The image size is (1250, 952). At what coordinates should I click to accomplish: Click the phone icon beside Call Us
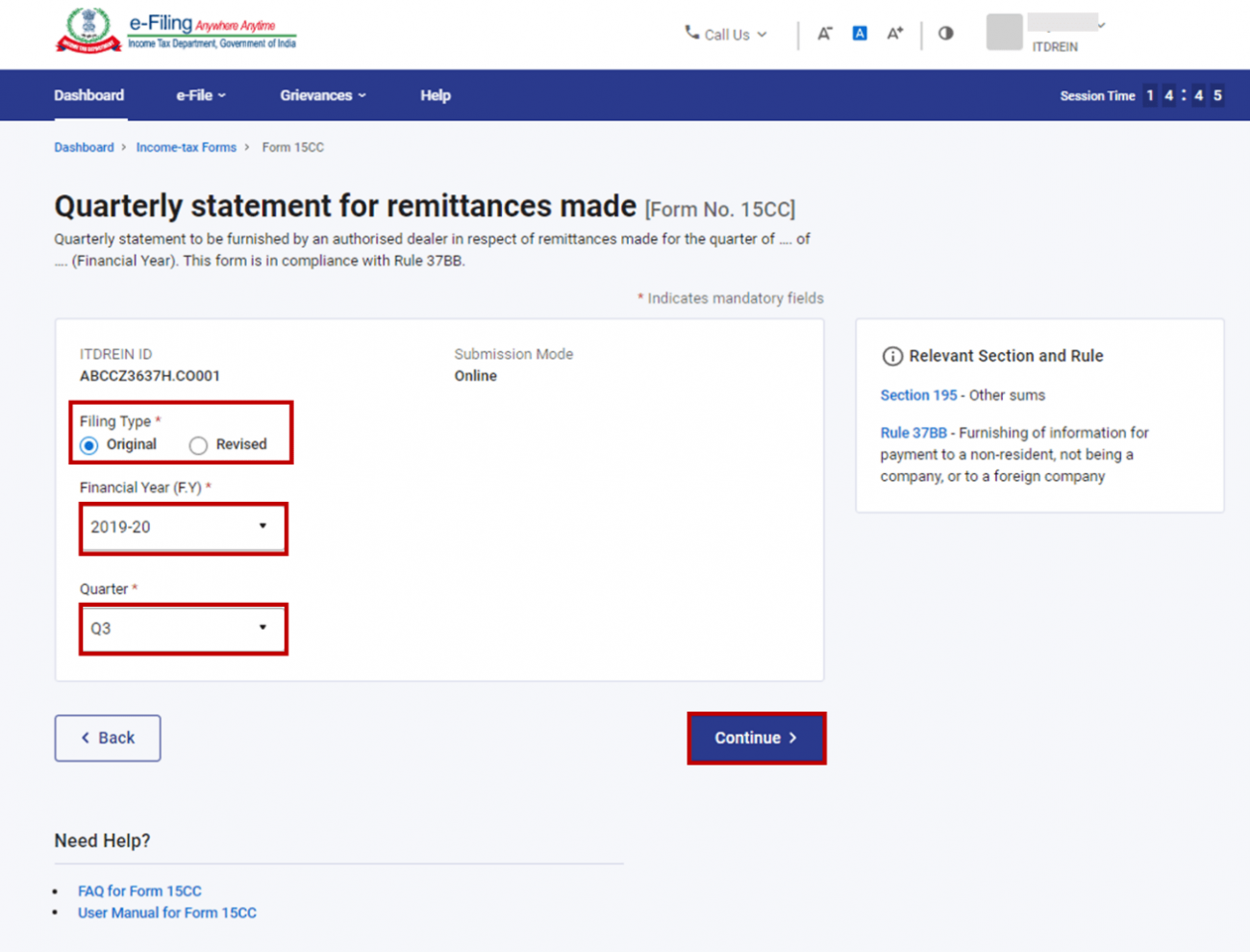(691, 34)
